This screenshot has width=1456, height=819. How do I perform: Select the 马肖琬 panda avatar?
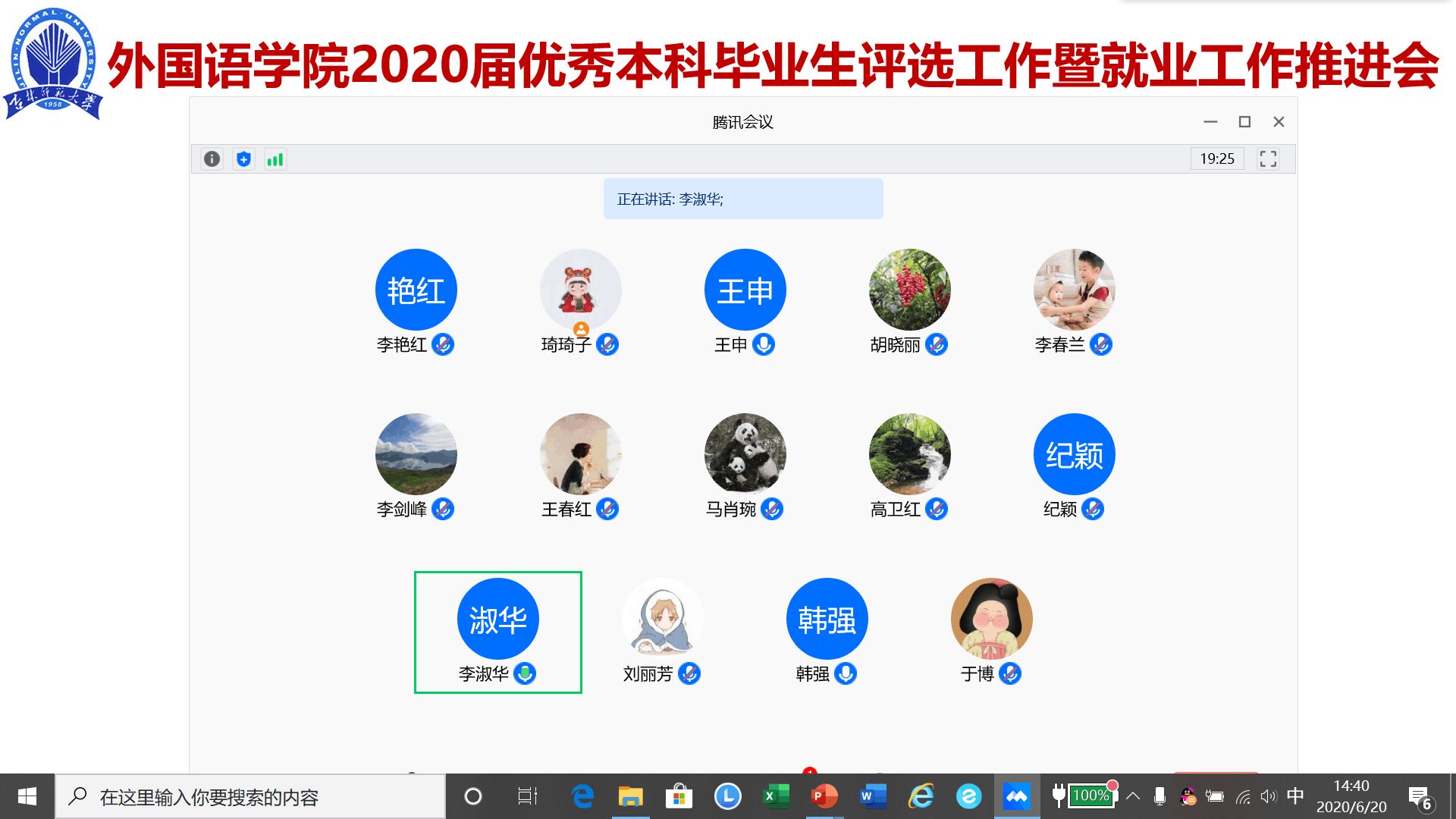point(745,453)
